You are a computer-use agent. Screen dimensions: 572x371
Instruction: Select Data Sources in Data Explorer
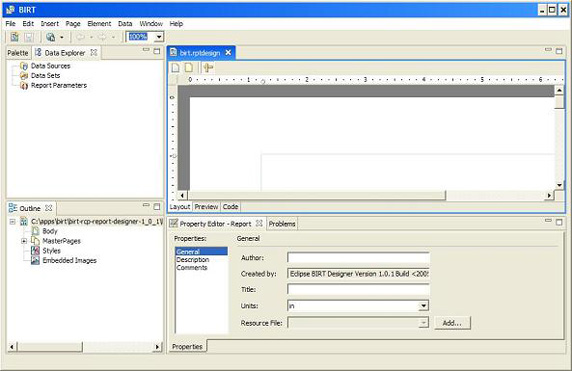coord(50,66)
